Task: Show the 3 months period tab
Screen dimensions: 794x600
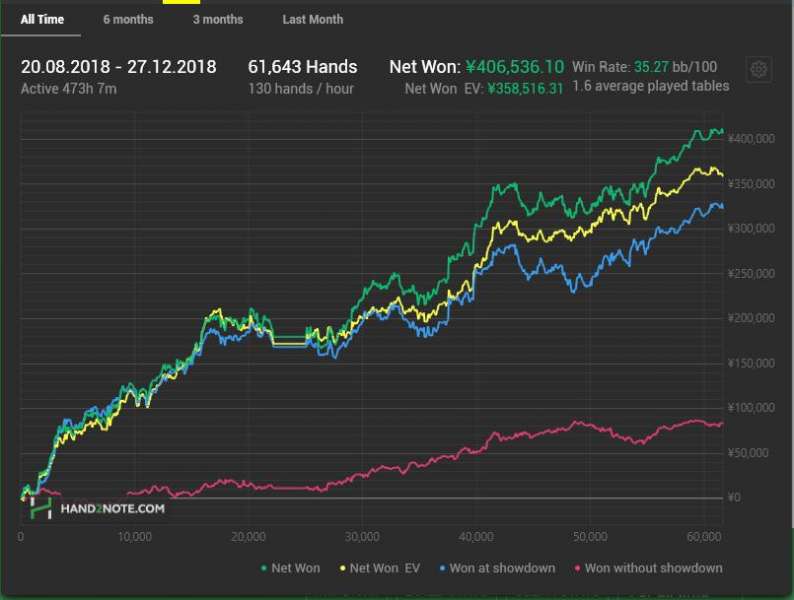Action: [218, 19]
